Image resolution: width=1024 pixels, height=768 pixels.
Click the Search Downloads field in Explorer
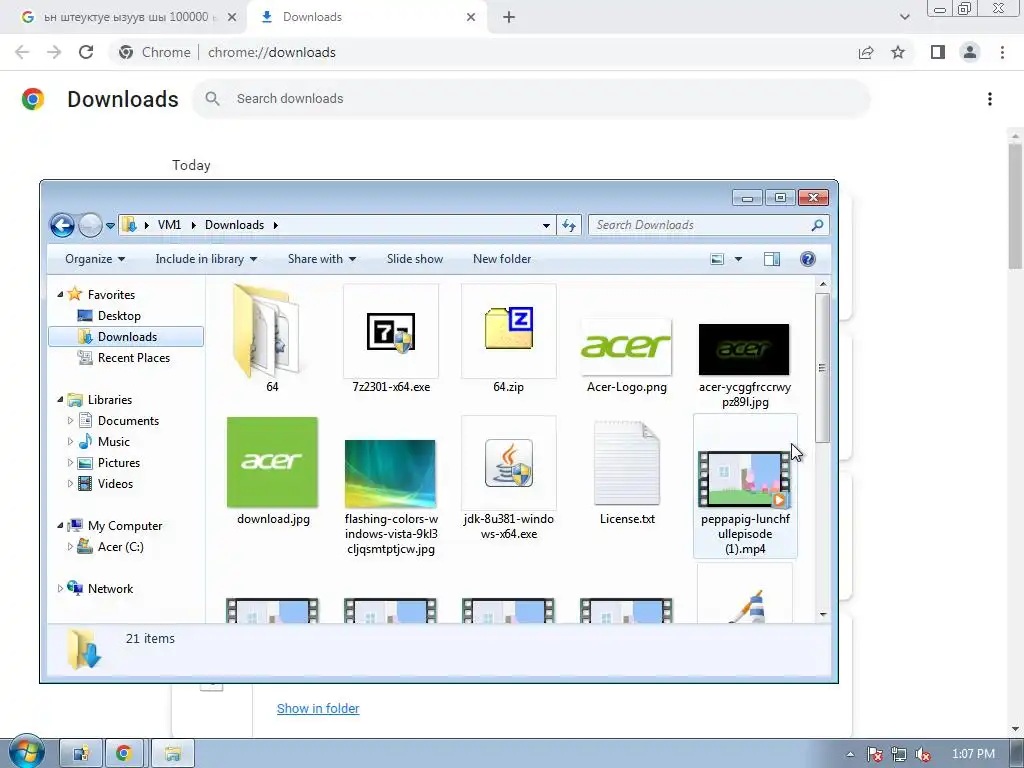coord(709,225)
